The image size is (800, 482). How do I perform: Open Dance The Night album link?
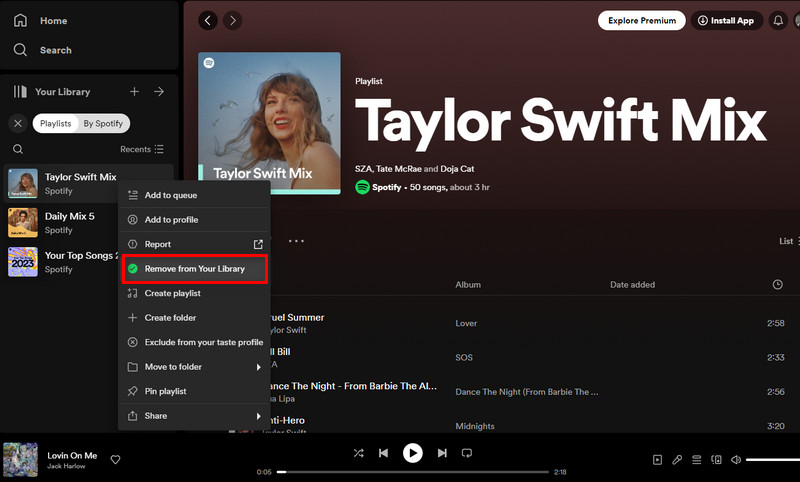coord(527,392)
